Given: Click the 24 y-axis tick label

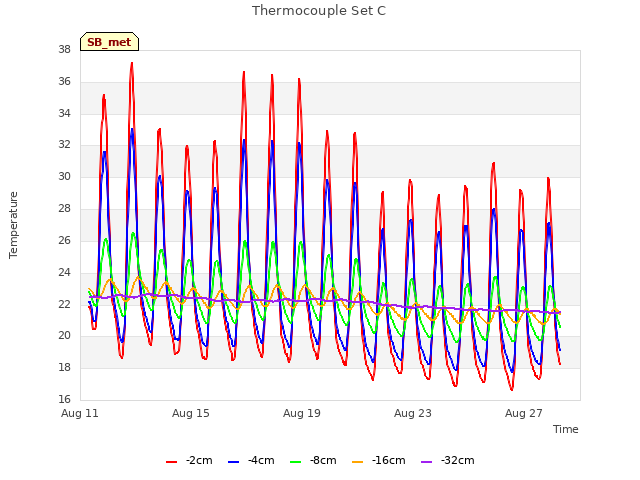Looking at the screenshot, I should tap(64, 272).
